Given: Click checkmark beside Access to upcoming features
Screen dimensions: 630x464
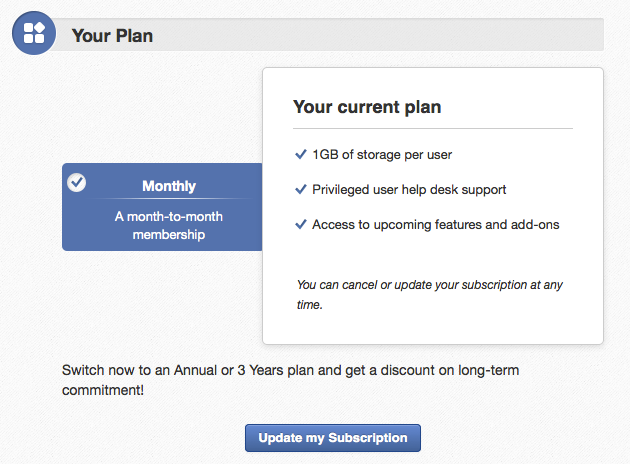Looking at the screenshot, I should 301,224.
